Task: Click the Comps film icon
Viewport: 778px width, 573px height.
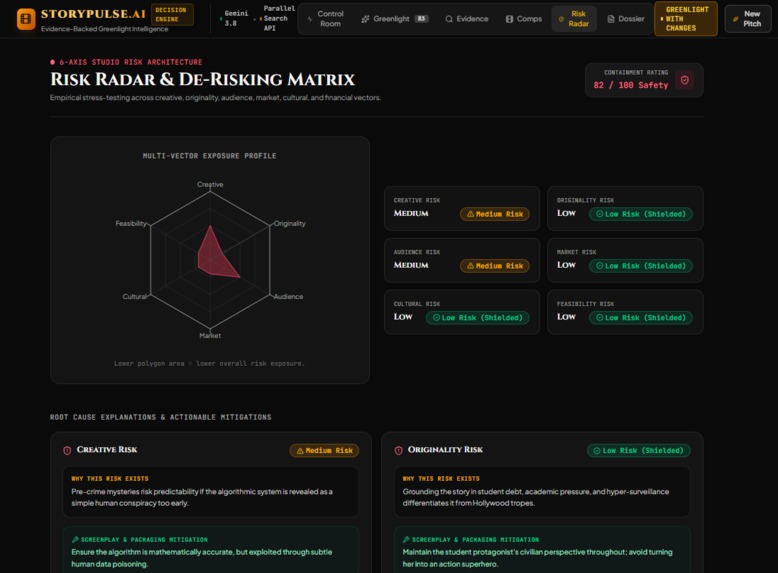Action: point(509,19)
